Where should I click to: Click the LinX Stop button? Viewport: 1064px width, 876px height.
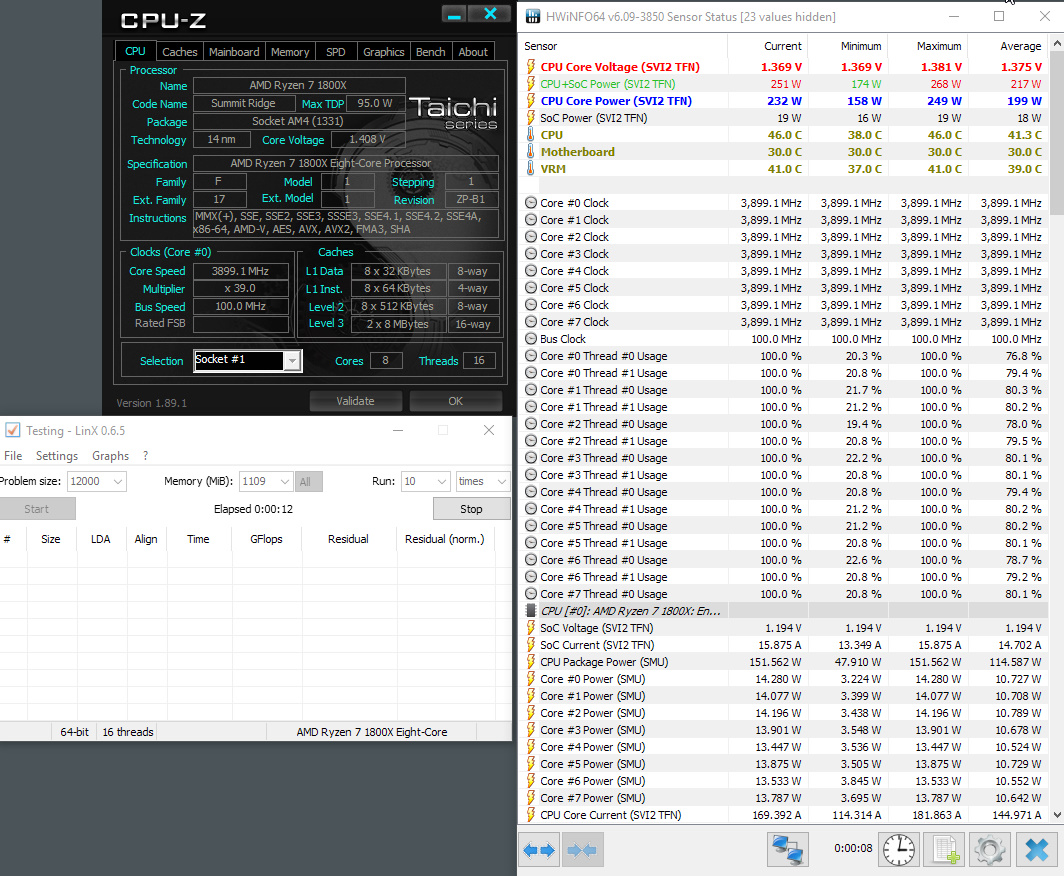(x=471, y=509)
